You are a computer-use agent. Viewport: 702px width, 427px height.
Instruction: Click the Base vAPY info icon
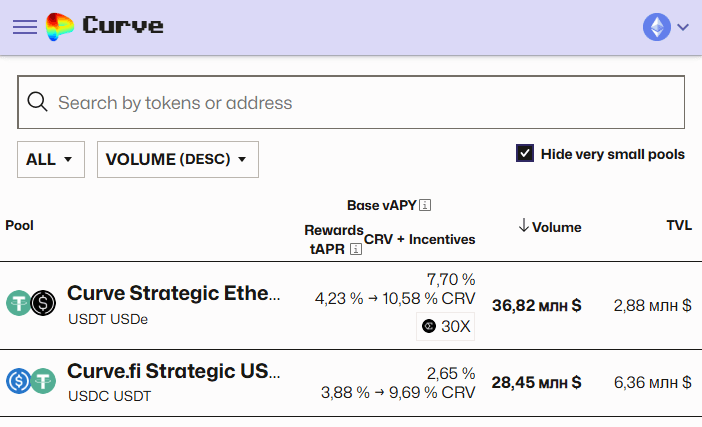pos(425,205)
